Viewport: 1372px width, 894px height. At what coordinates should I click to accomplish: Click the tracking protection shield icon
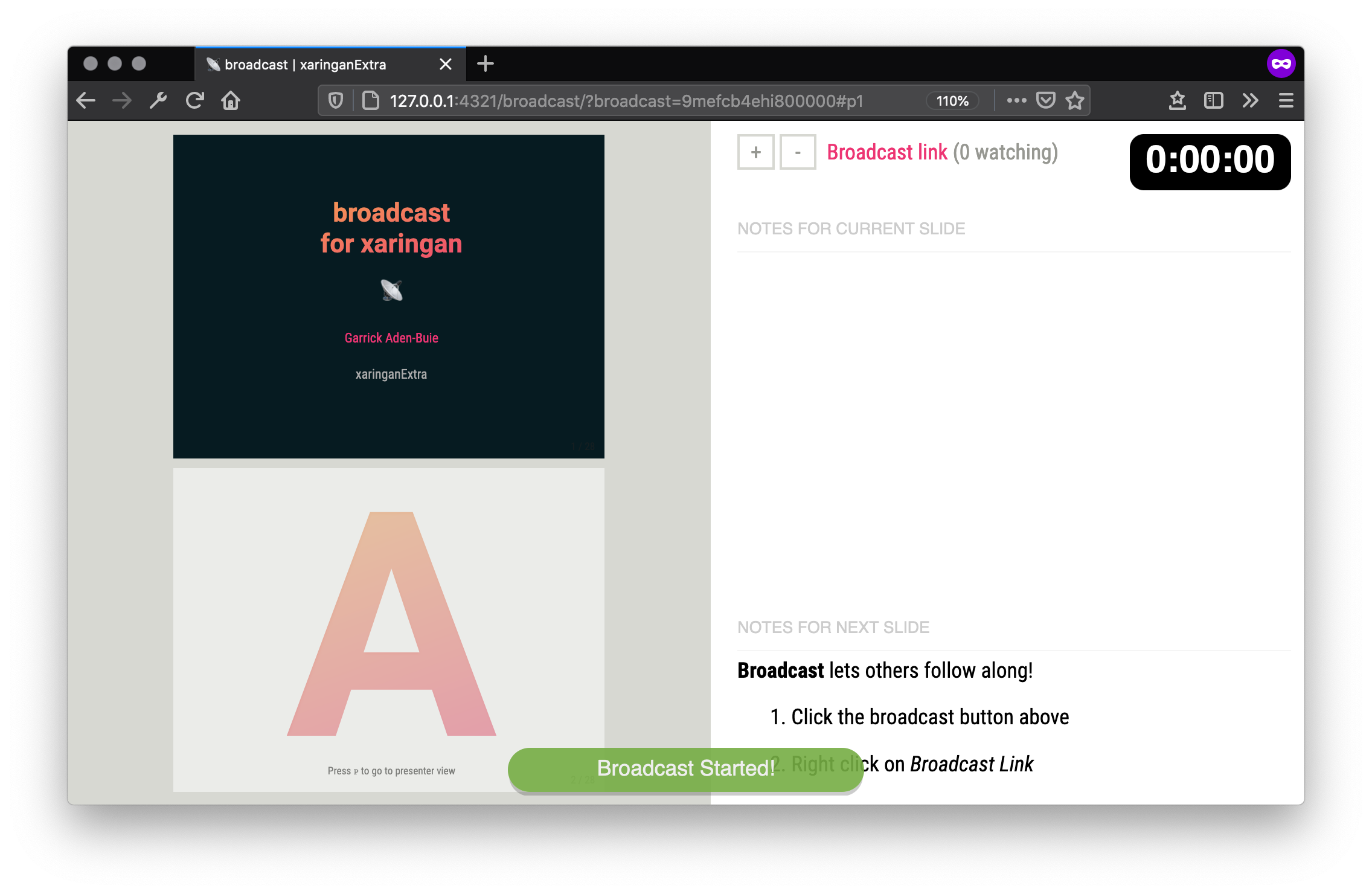(336, 100)
